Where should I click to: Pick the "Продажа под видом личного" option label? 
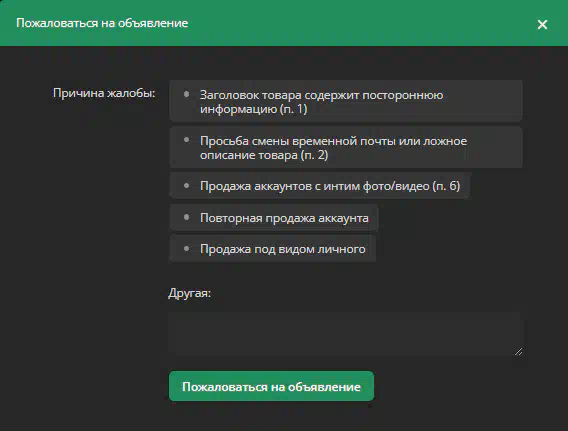click(x=283, y=249)
